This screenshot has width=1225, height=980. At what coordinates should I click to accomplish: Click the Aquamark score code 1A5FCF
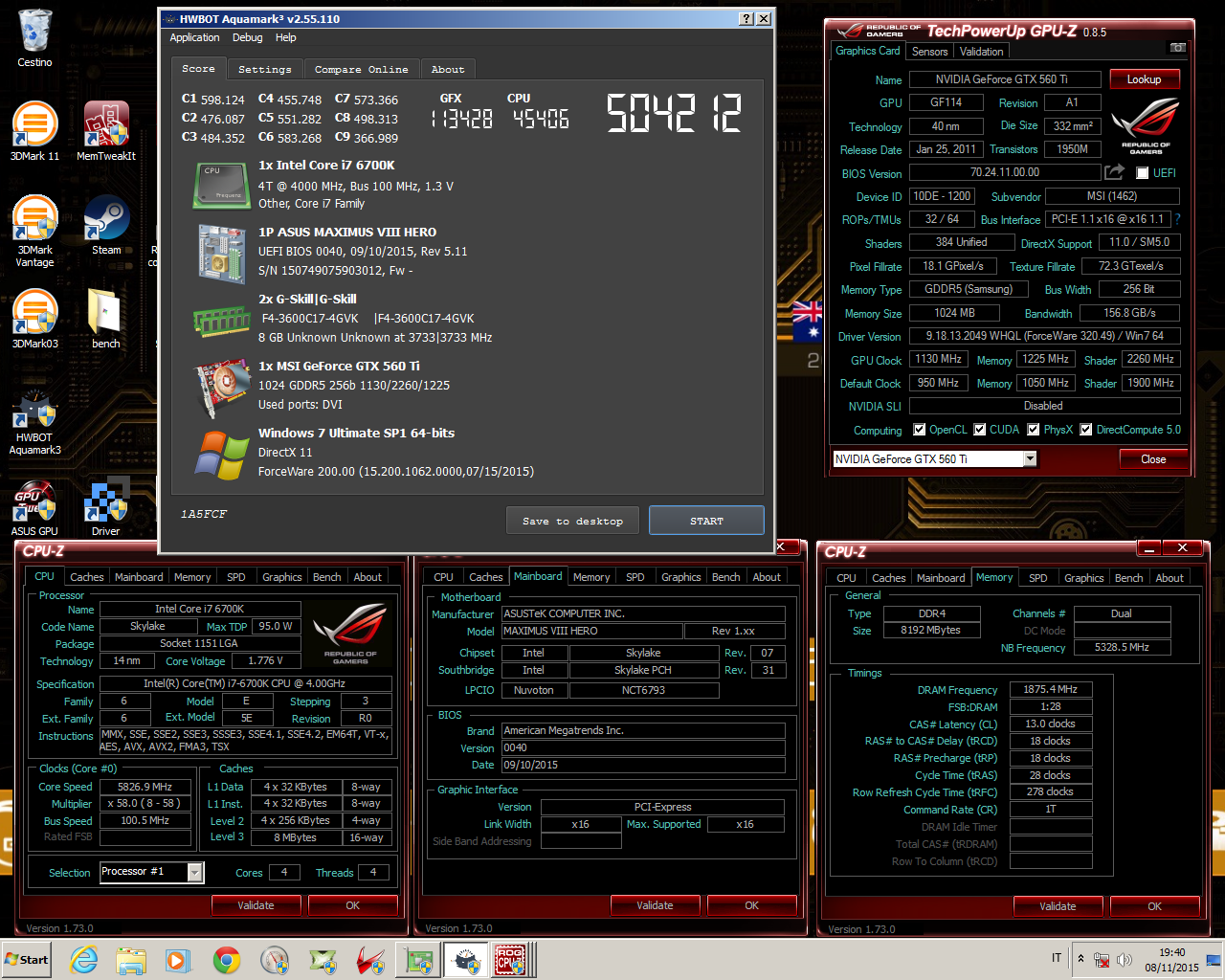click(204, 514)
